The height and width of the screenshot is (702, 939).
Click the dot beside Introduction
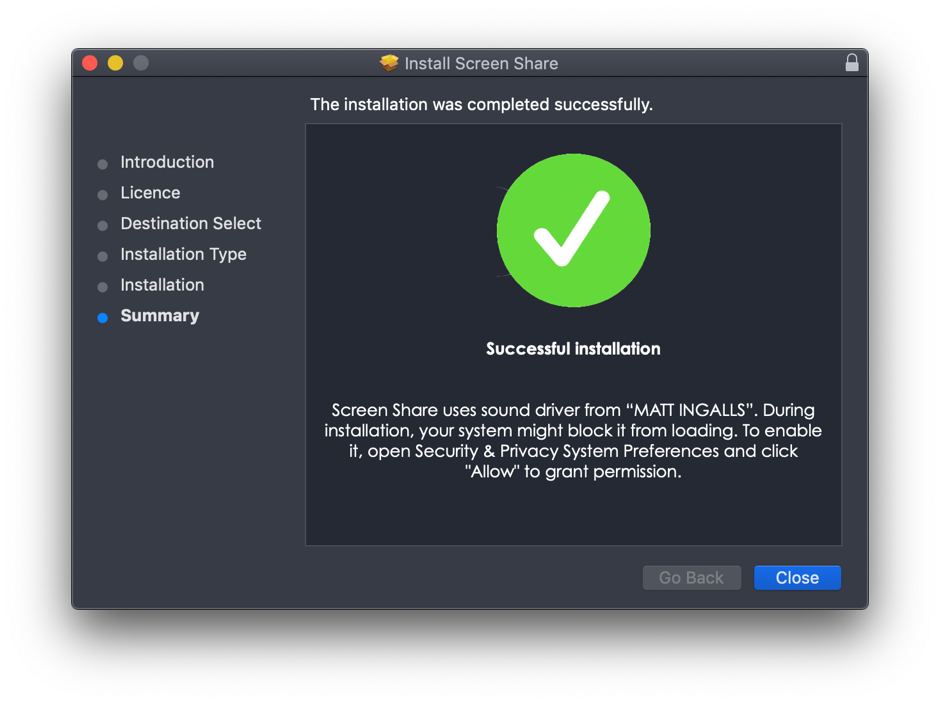tap(103, 163)
